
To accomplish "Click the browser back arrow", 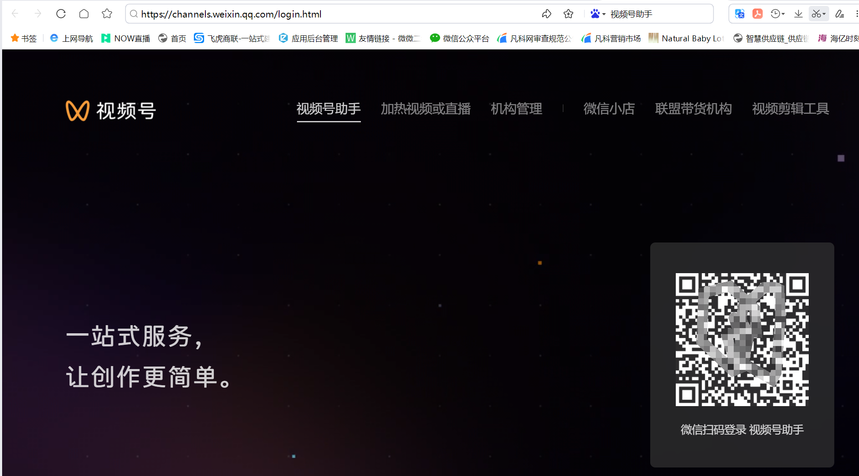I will (15, 14).
